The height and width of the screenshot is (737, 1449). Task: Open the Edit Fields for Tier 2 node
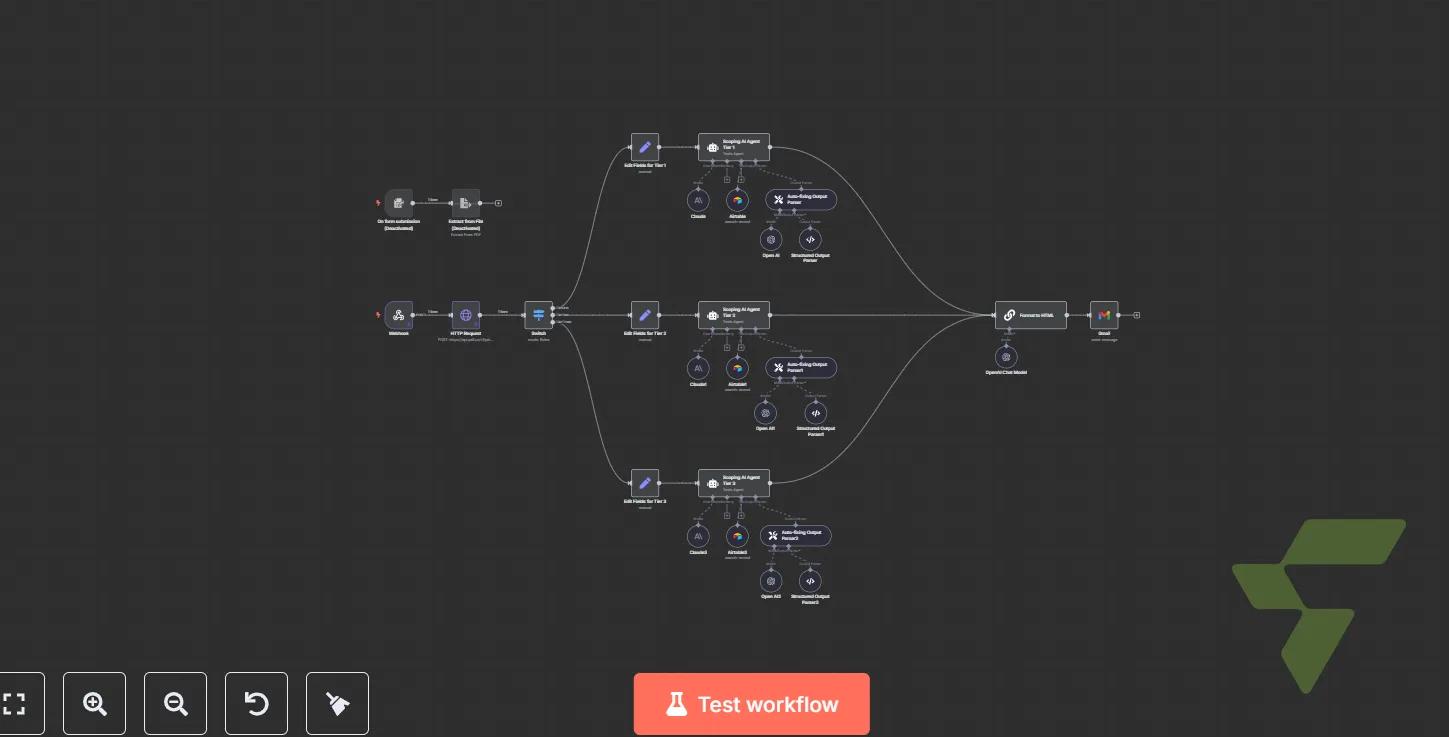click(x=645, y=315)
